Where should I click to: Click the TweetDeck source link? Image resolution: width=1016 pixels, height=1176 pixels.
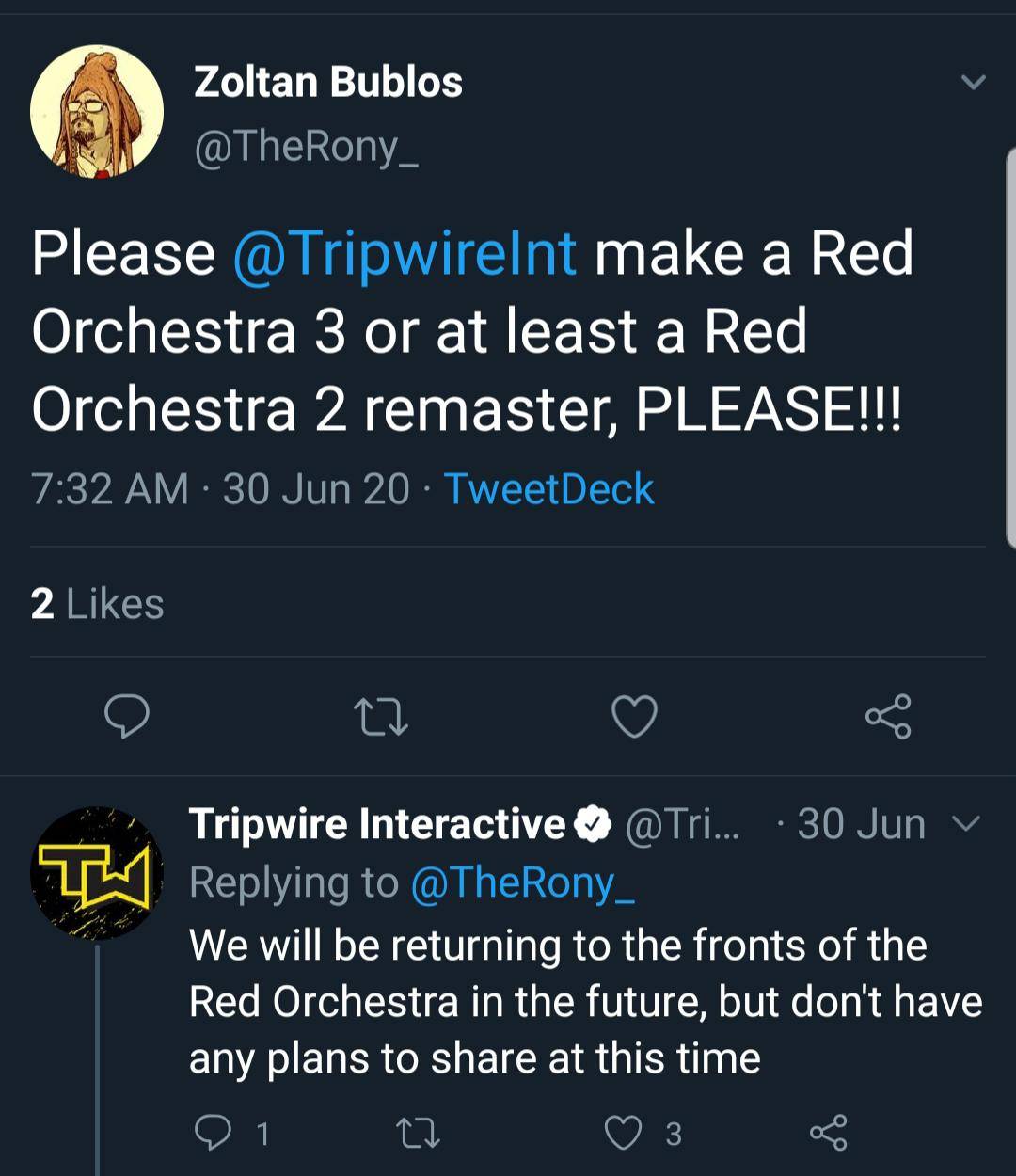coord(549,487)
